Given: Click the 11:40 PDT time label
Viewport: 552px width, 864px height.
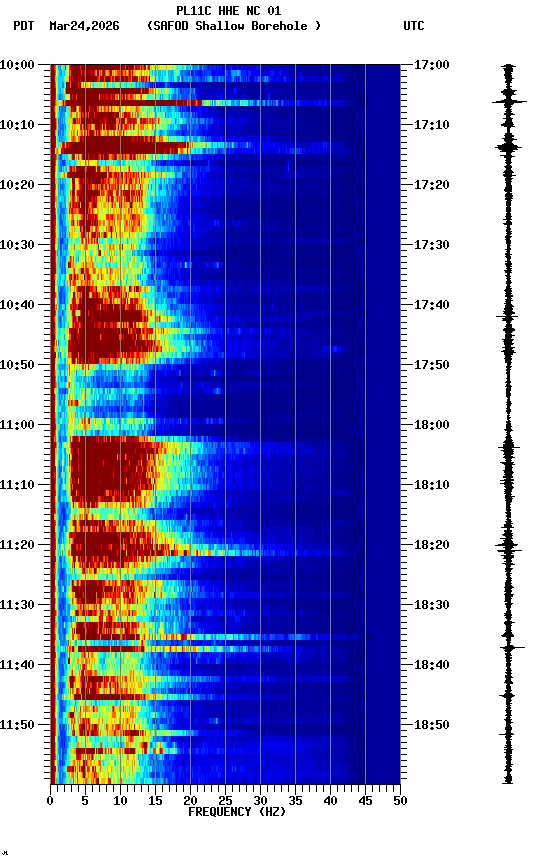Looking at the screenshot, I should 17,666.
